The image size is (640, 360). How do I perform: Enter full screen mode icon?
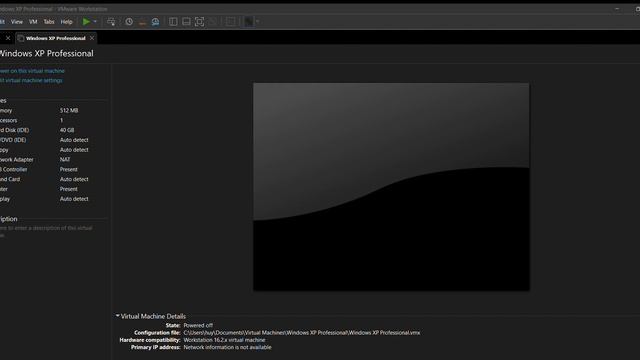pos(199,22)
